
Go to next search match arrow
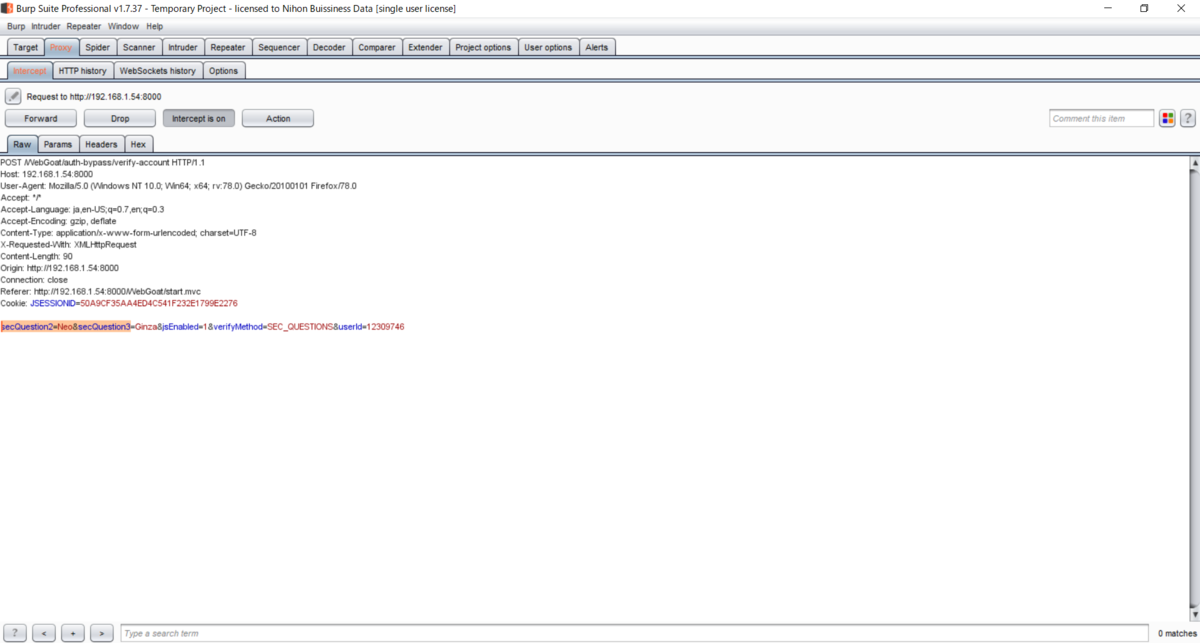102,633
